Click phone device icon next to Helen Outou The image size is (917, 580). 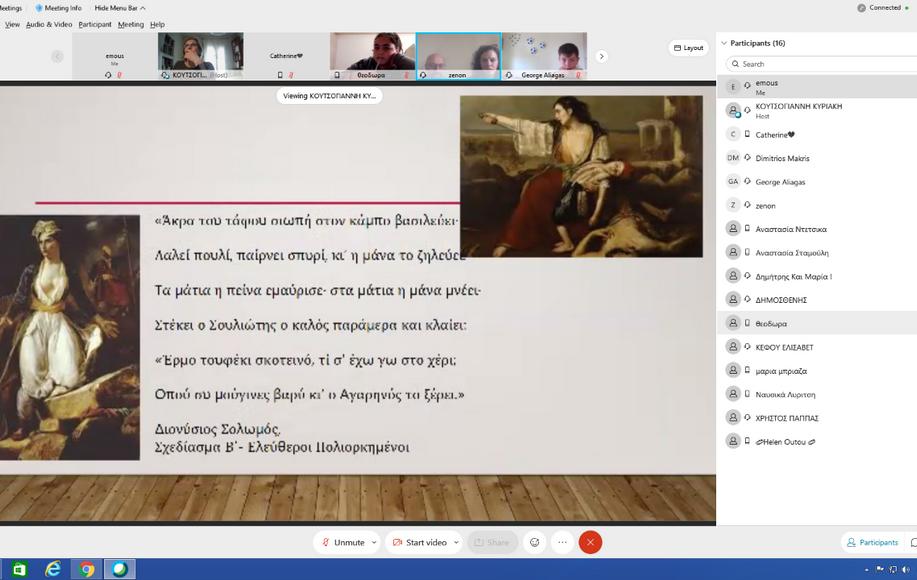tap(747, 441)
